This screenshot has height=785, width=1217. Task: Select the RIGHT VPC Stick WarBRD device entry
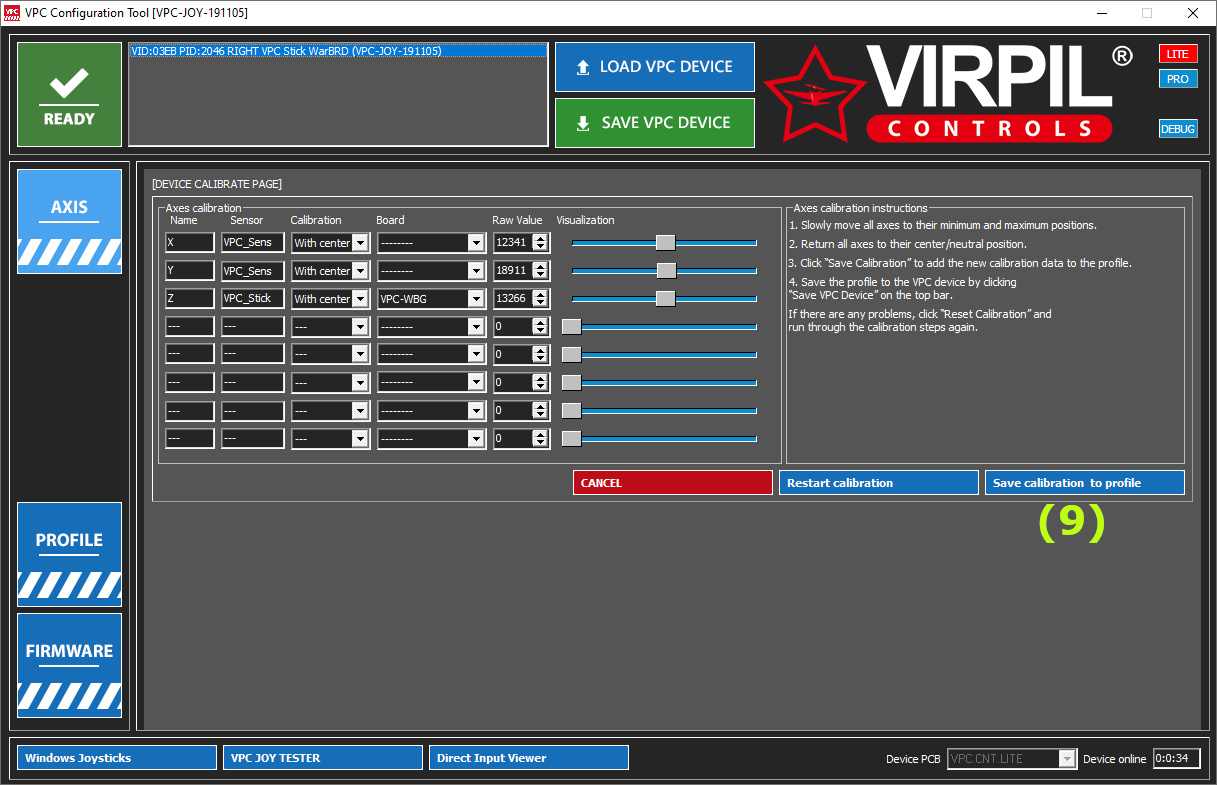338,51
